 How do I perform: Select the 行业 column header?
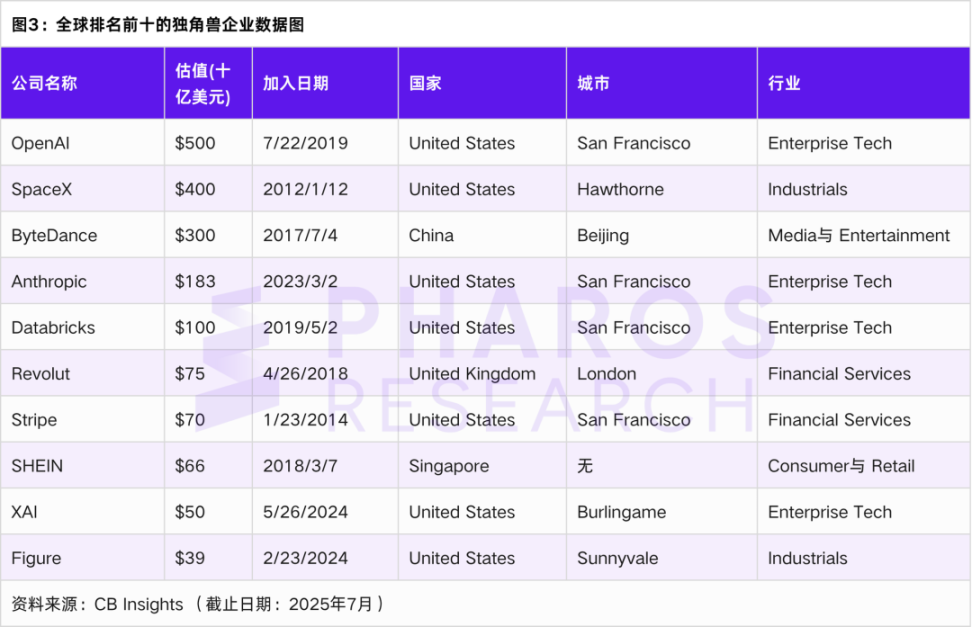(784, 84)
